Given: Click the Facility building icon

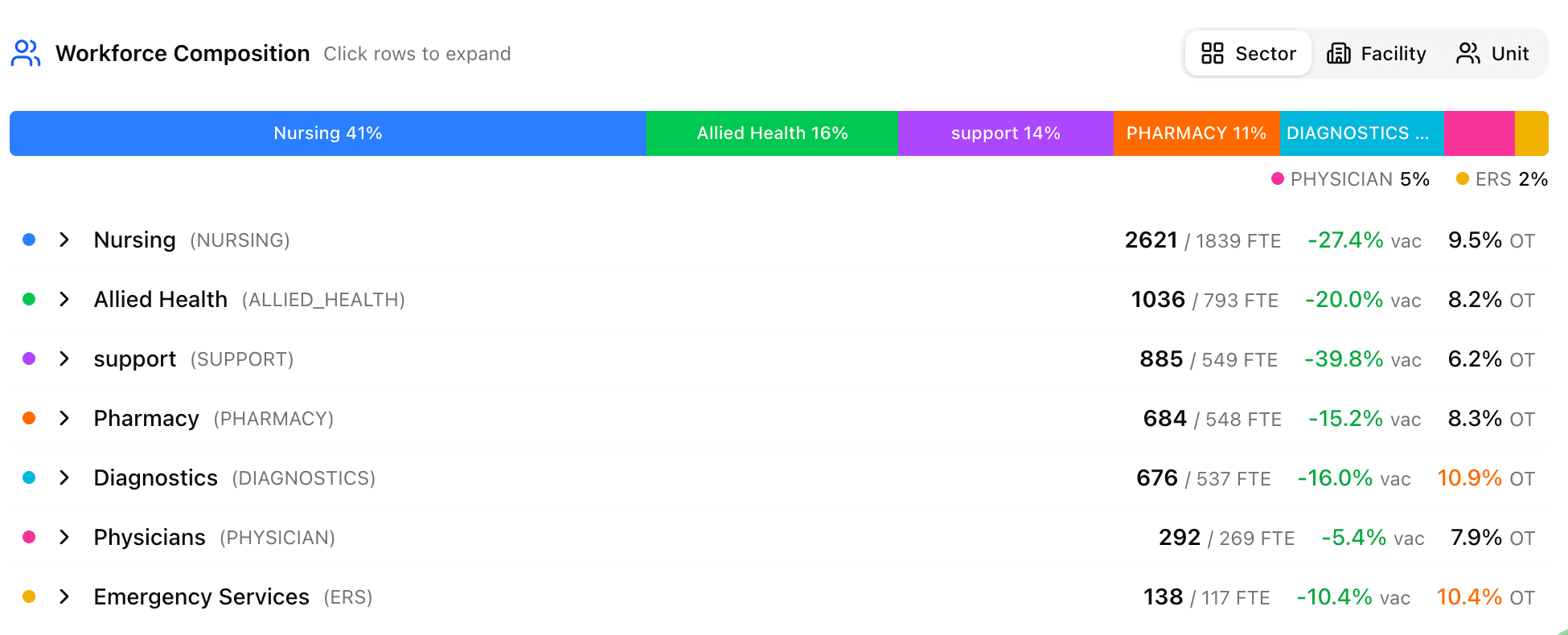Looking at the screenshot, I should click(1338, 53).
